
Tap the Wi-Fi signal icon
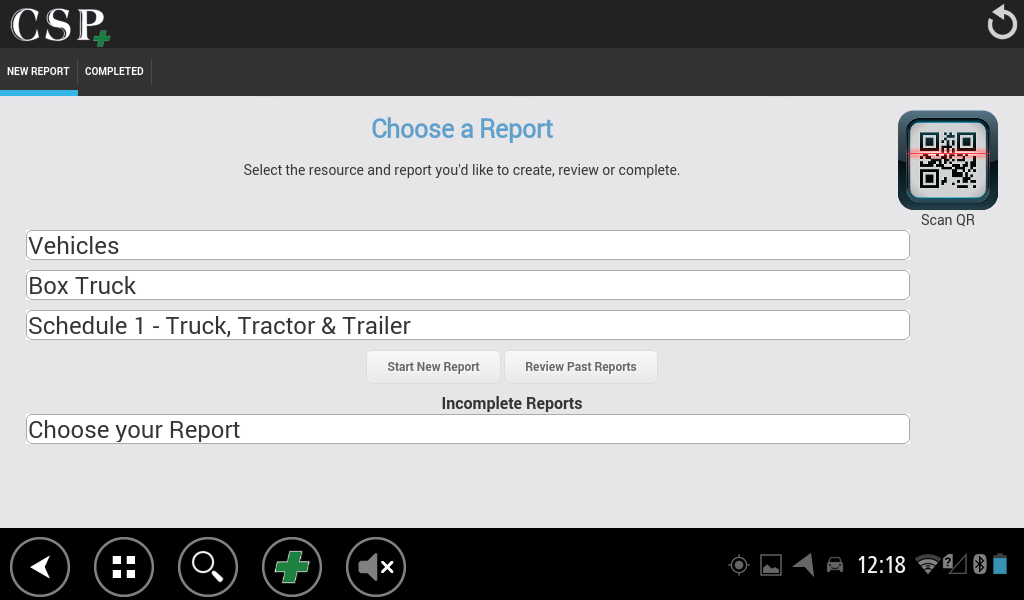(927, 564)
